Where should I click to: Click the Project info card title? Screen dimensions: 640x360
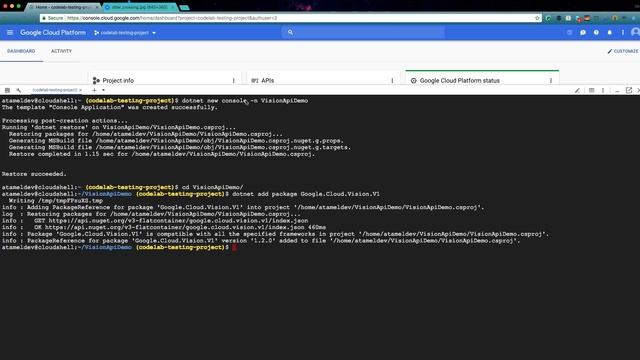pos(118,80)
